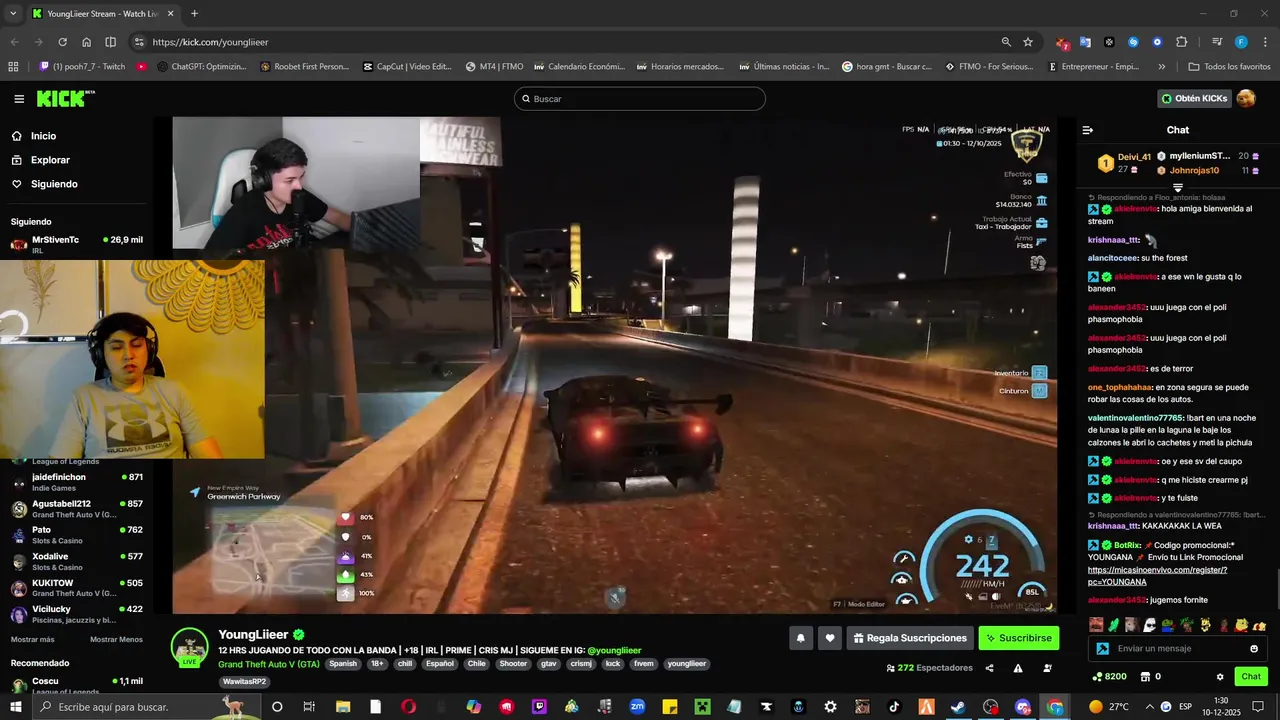The image size is (1280, 720).
Task: Expand list with Mostrar más
Action: click(x=33, y=640)
